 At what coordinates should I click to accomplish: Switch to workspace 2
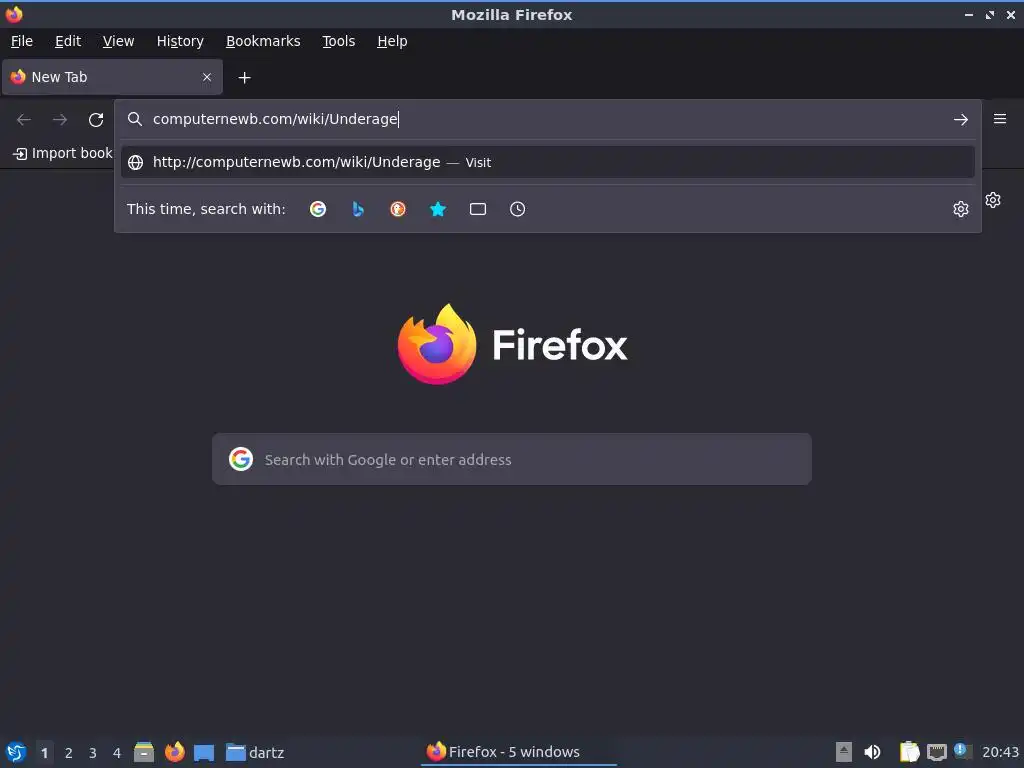click(69, 753)
